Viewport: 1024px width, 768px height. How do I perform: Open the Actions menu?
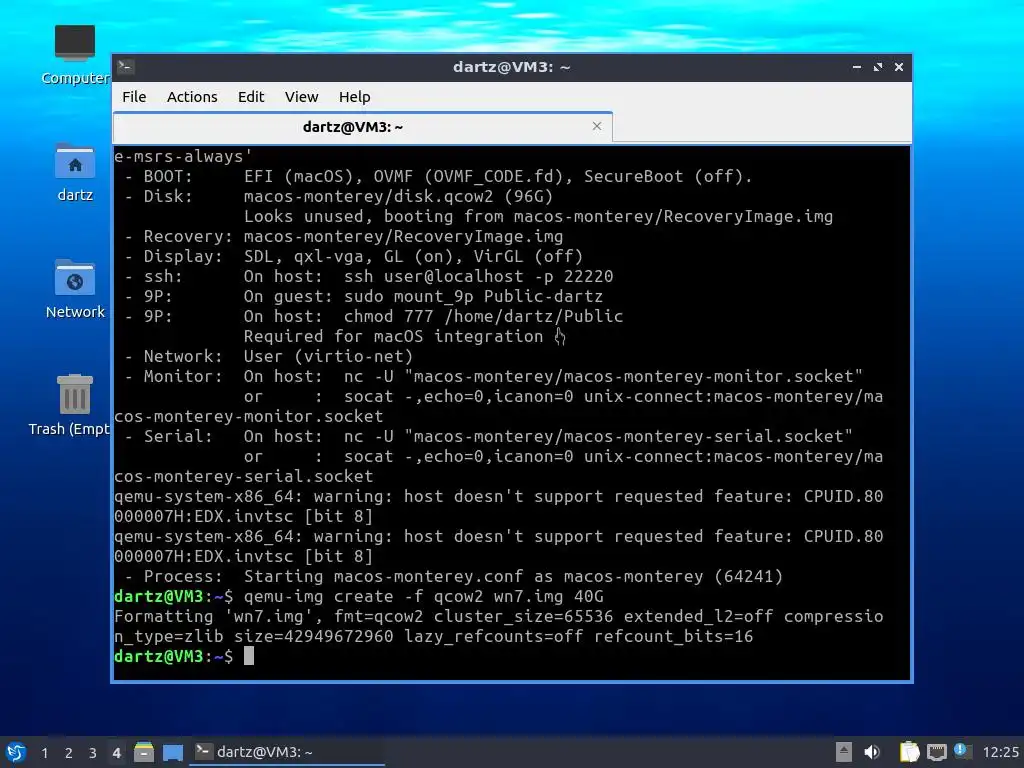192,97
